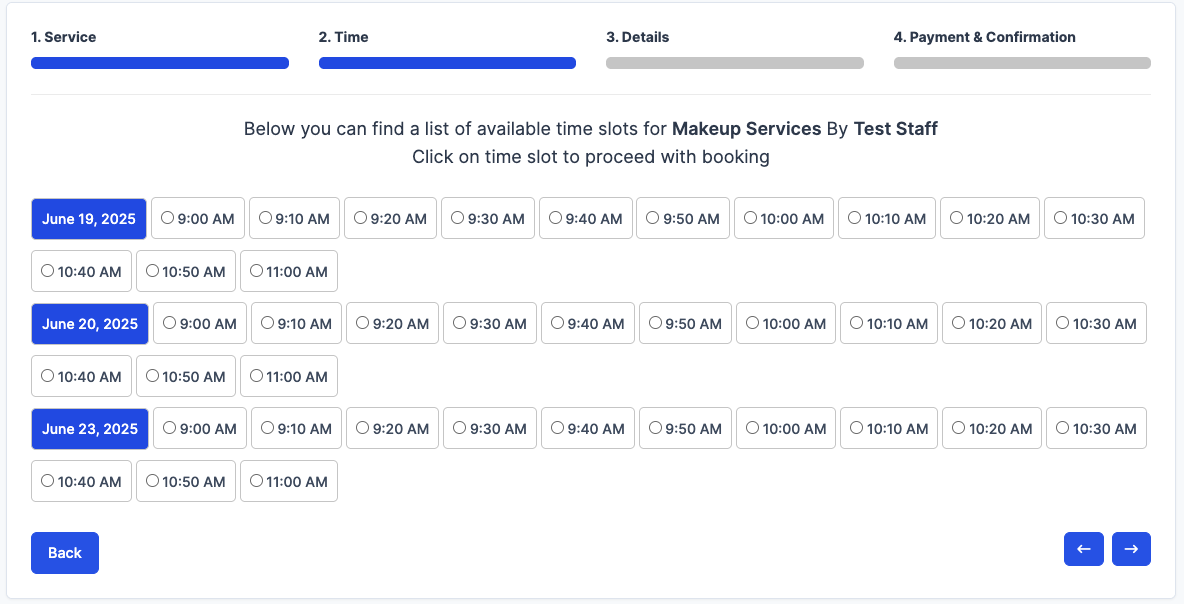
Task: Pick 10:20 AM on June 23, 2025
Action: [991, 428]
